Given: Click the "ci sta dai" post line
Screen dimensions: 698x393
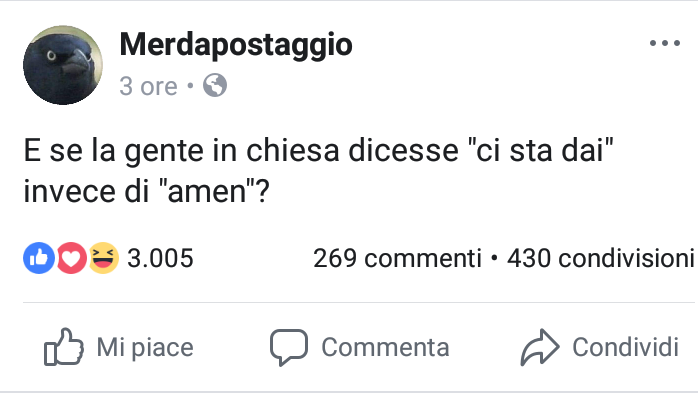Looking at the screenshot, I should [318, 150].
